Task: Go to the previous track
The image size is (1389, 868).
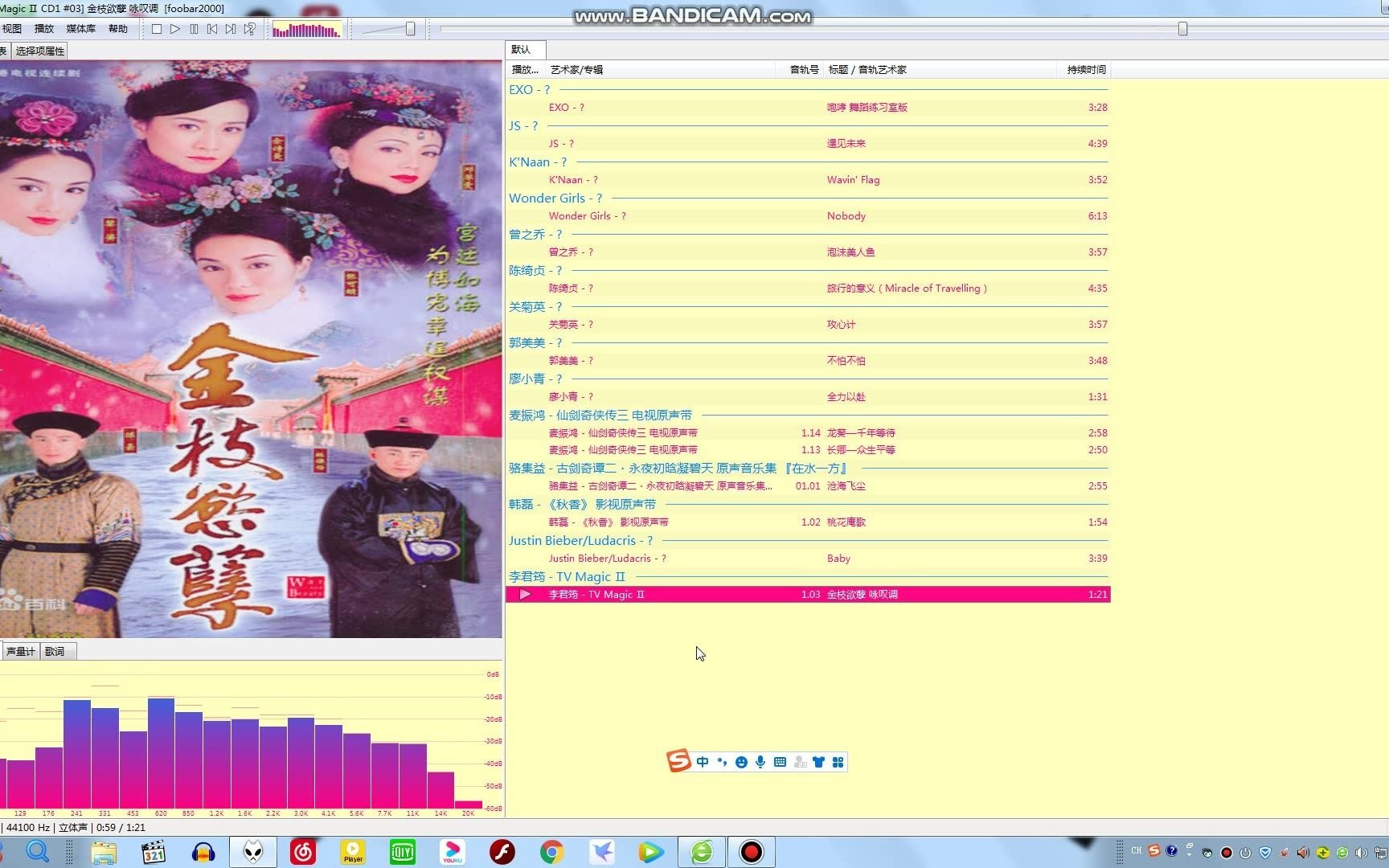Action: tap(212, 29)
